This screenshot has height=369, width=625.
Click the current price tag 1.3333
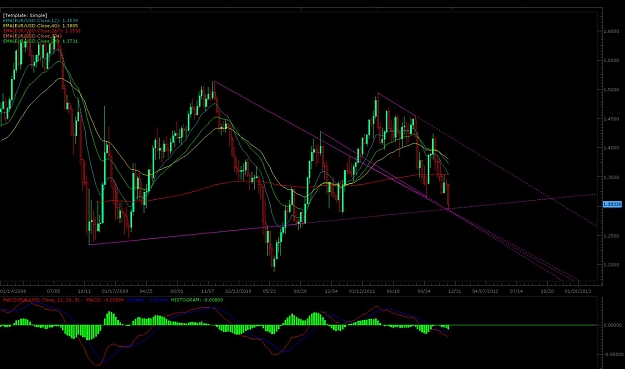coord(612,204)
